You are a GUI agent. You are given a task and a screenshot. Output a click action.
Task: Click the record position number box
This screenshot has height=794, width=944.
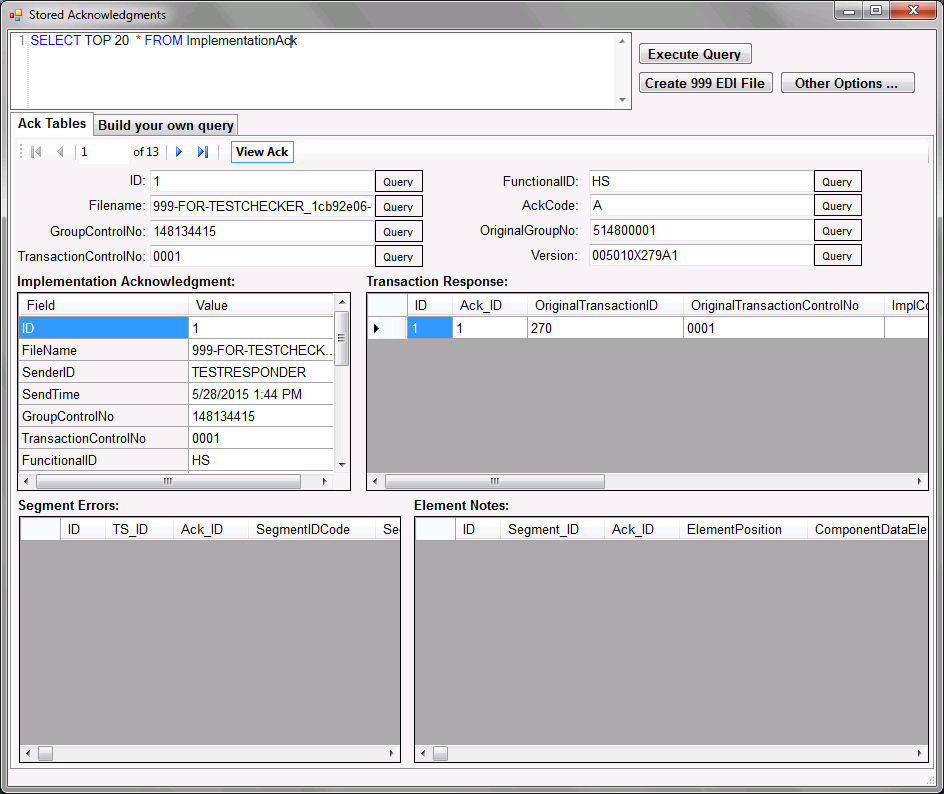coord(103,152)
